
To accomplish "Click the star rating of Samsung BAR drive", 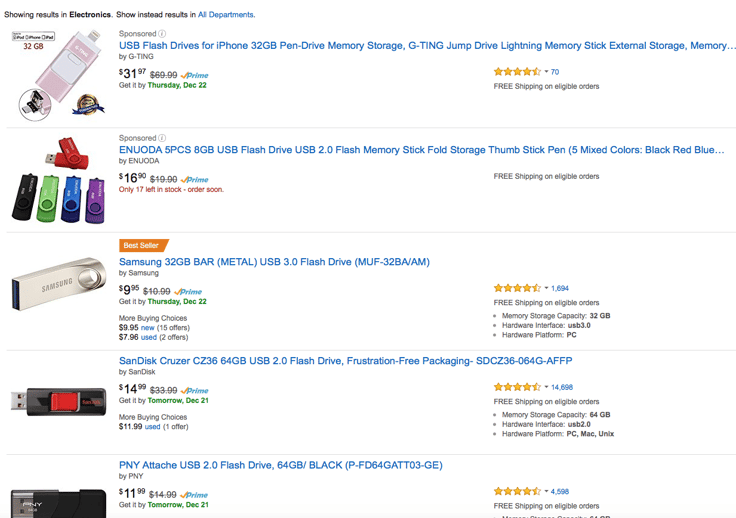I will (x=517, y=288).
